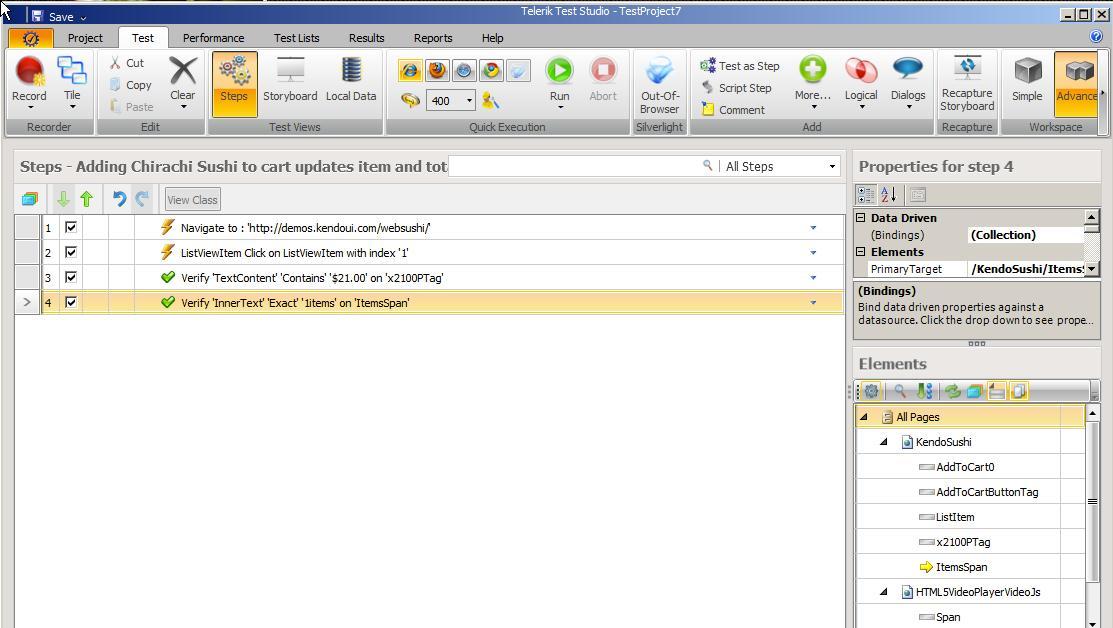Collapse the HTML5VideoPlayerVideoJs tree node
The width and height of the screenshot is (1113, 628).
pyautogui.click(x=884, y=592)
